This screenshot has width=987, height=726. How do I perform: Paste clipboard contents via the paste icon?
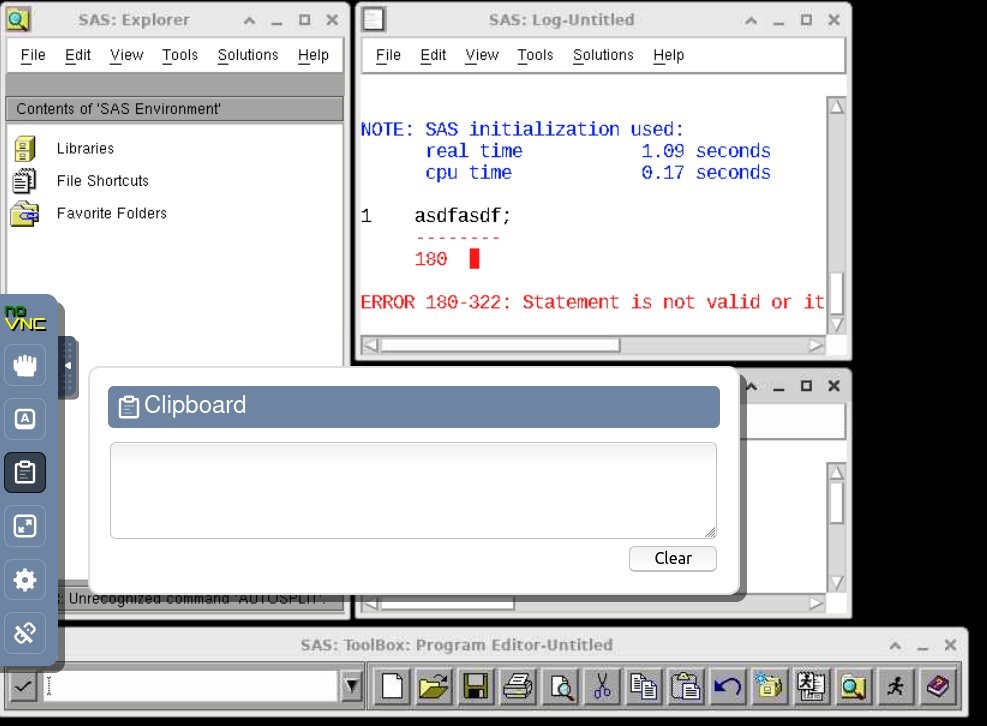[686, 687]
